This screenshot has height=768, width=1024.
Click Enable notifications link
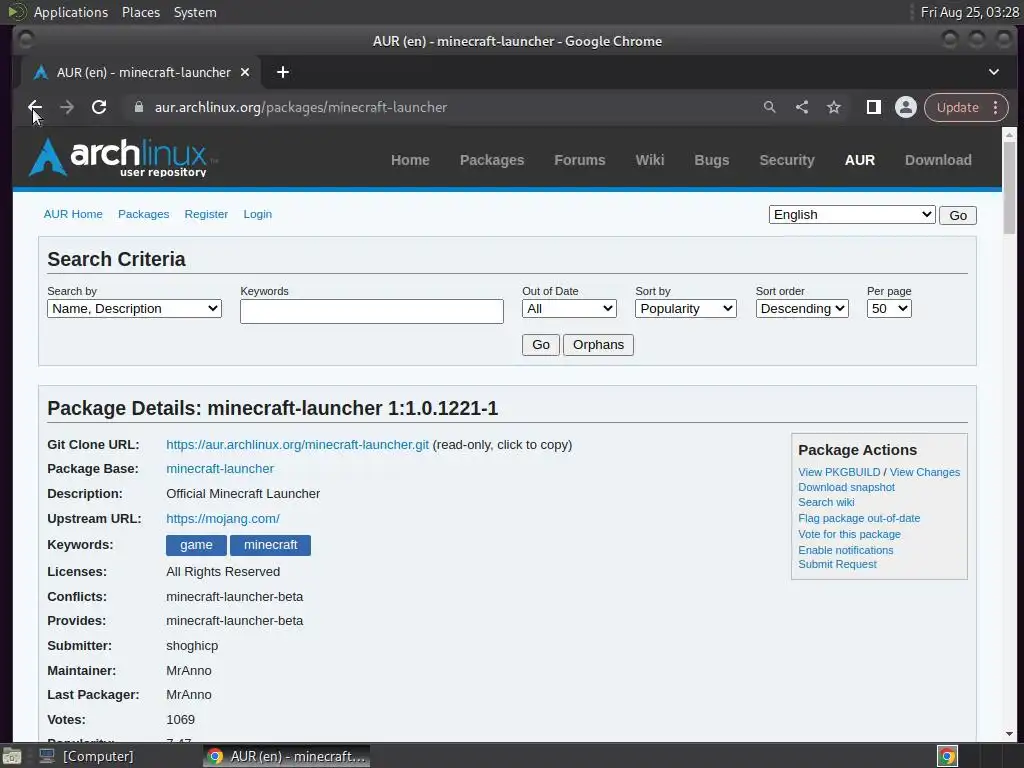pyautogui.click(x=846, y=550)
